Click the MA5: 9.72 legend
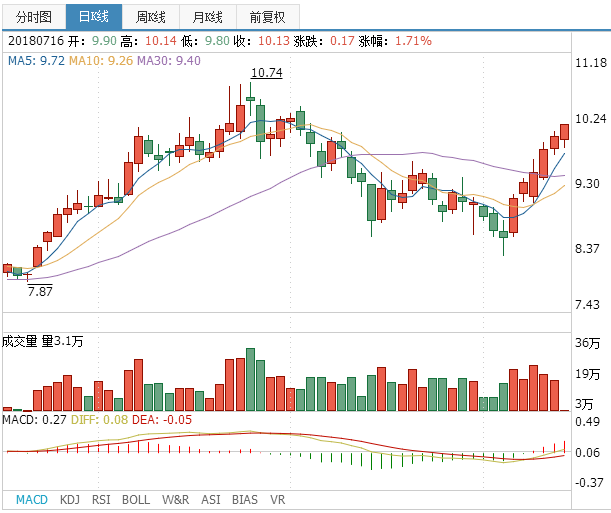Viewport: 611px width, 513px height. tap(36, 61)
